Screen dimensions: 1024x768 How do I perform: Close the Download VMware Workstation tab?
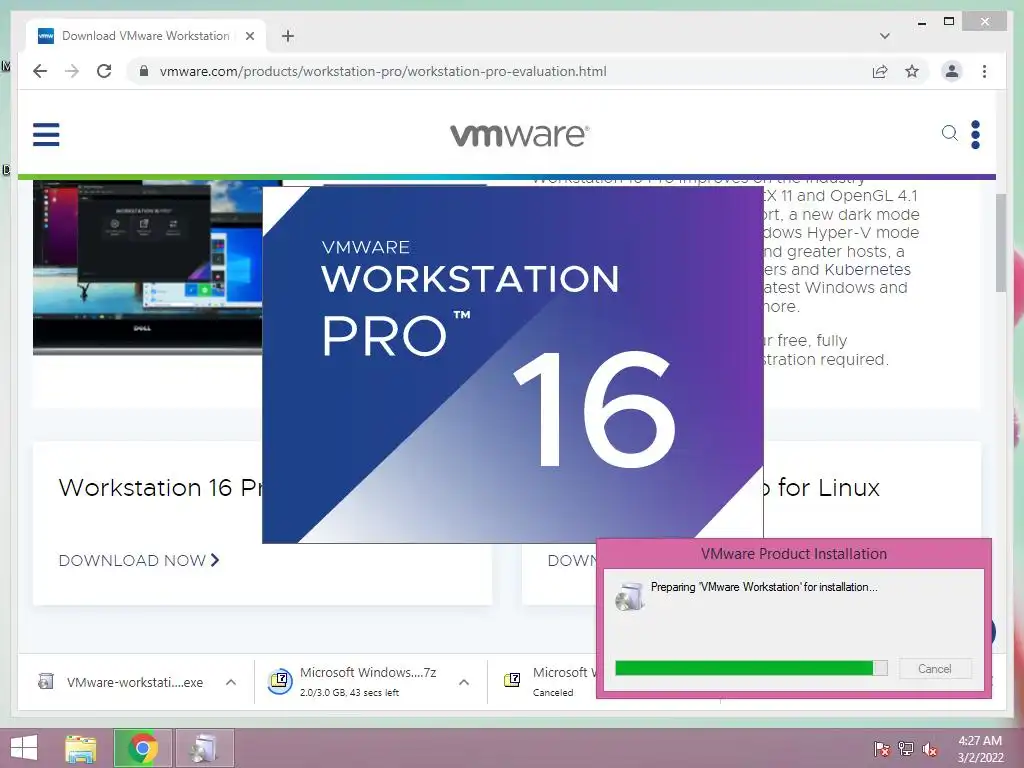click(x=249, y=36)
